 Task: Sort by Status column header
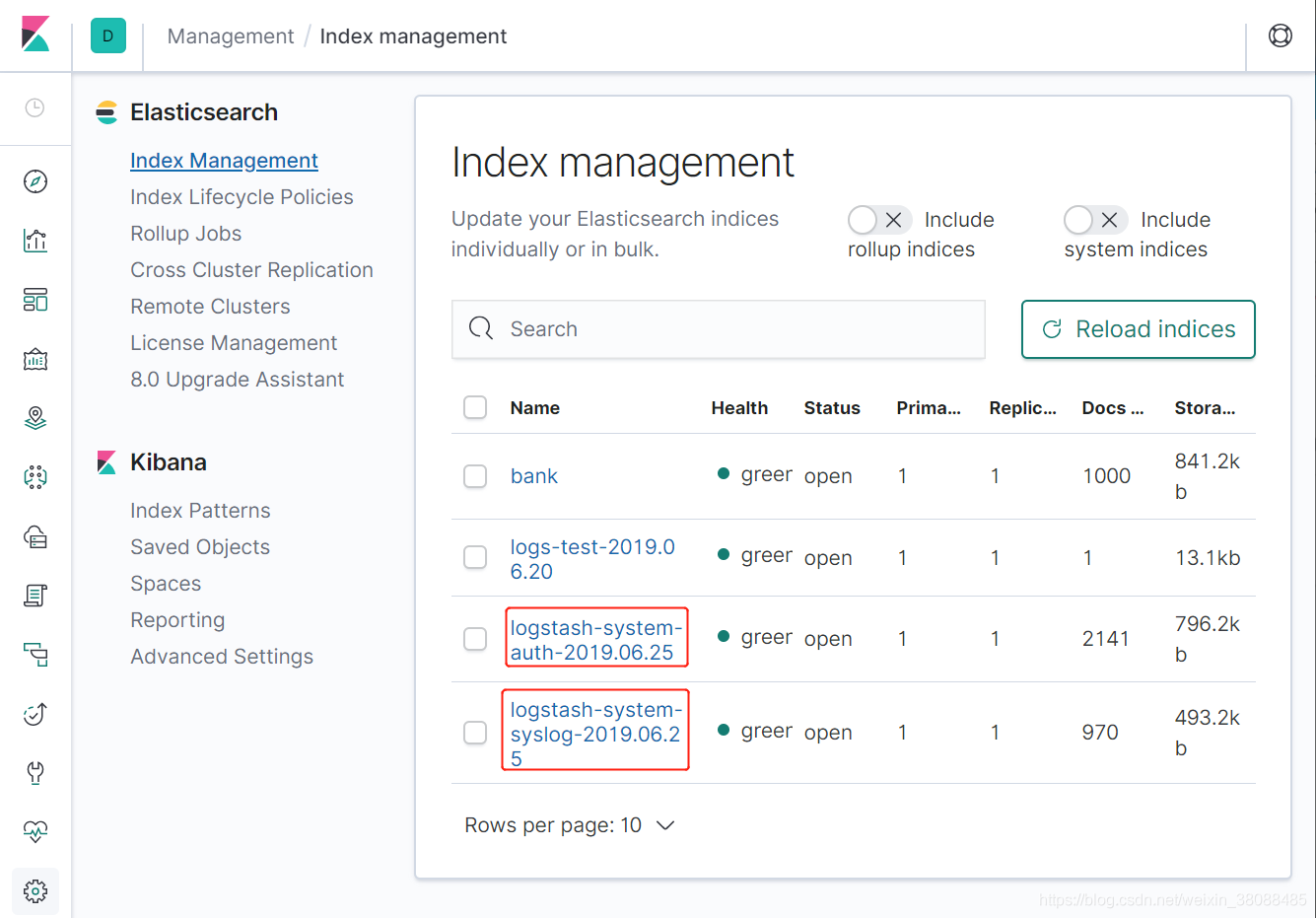click(832, 408)
